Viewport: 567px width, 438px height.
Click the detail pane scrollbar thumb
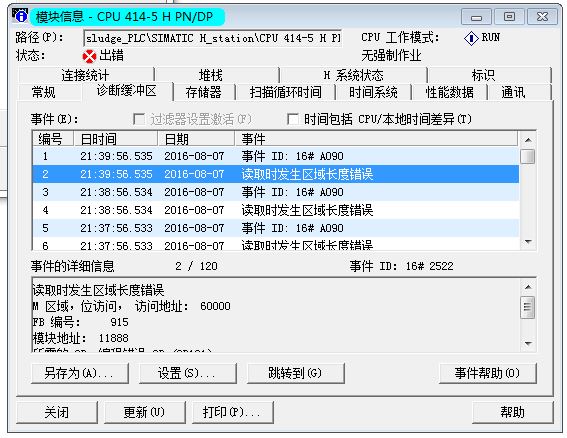pyautogui.click(x=528, y=307)
